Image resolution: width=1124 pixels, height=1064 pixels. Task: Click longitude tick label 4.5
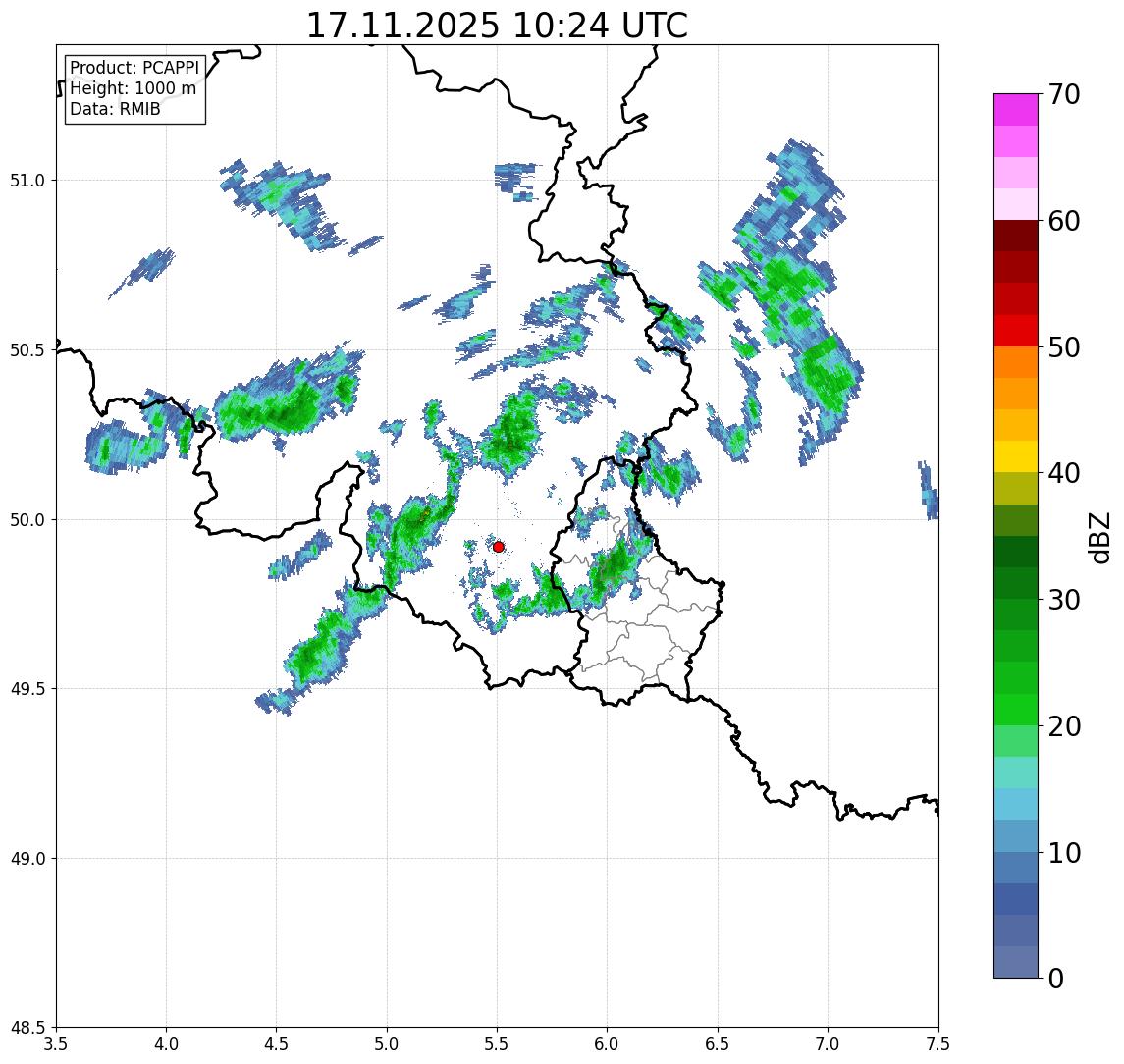click(277, 1044)
